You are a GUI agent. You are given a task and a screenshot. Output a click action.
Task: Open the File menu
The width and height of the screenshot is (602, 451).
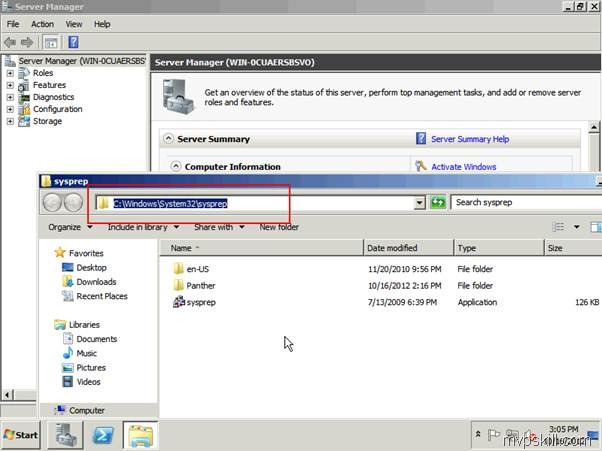pos(13,24)
